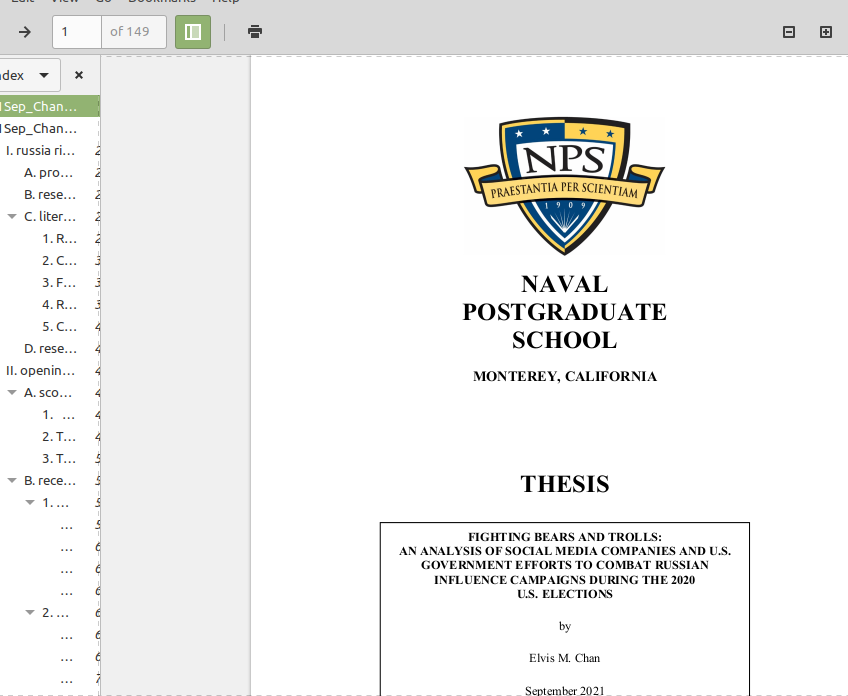Open the 'II. openin…' chapter

41,371
